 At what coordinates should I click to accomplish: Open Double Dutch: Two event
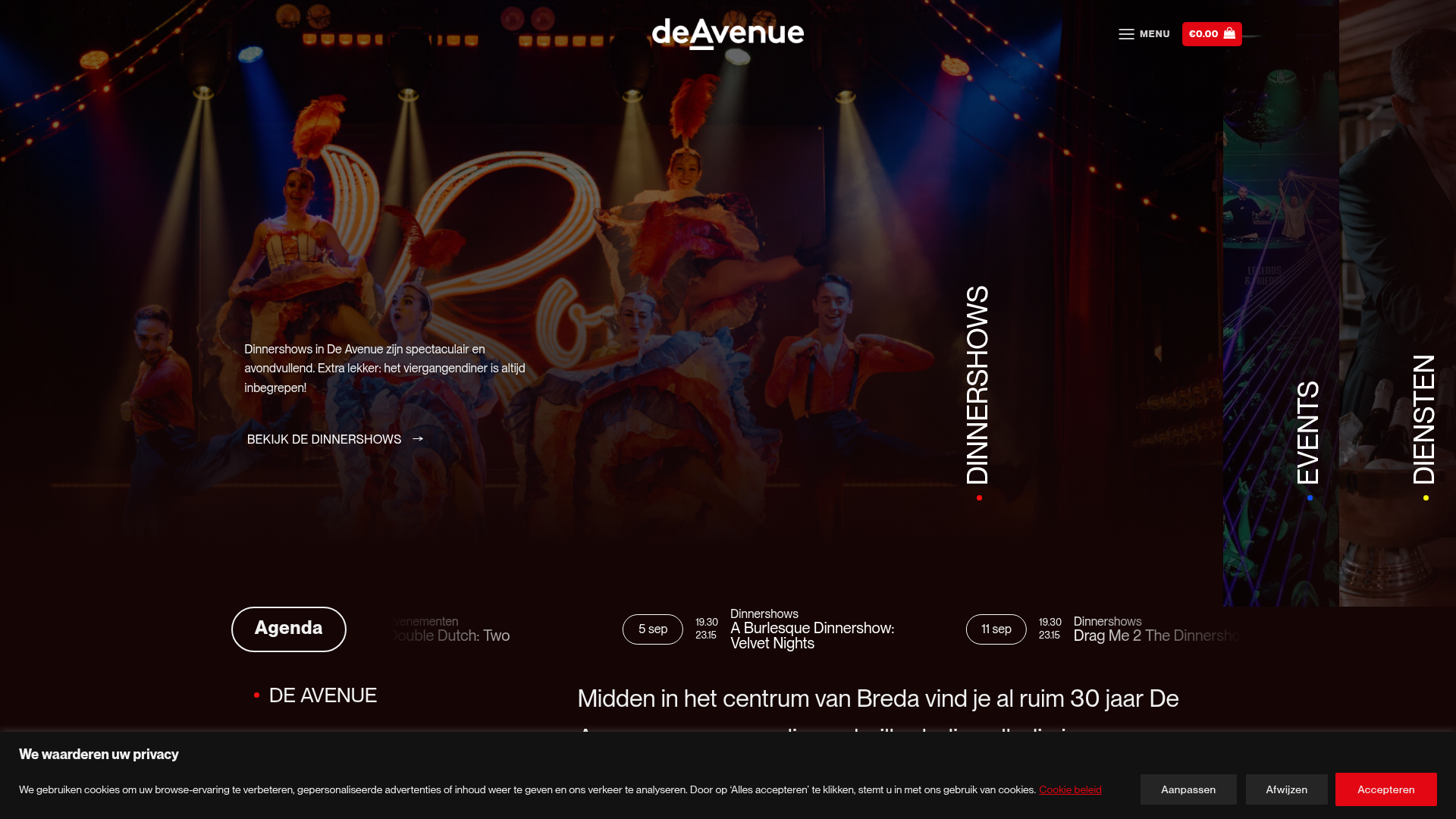[450, 636]
